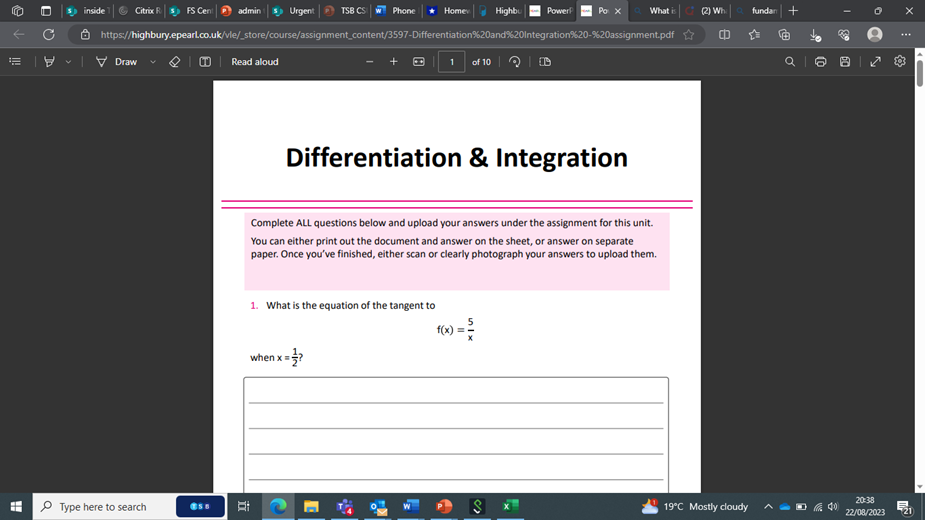Switch to the "Urgent" tab
925x520 pixels.
click(294, 11)
